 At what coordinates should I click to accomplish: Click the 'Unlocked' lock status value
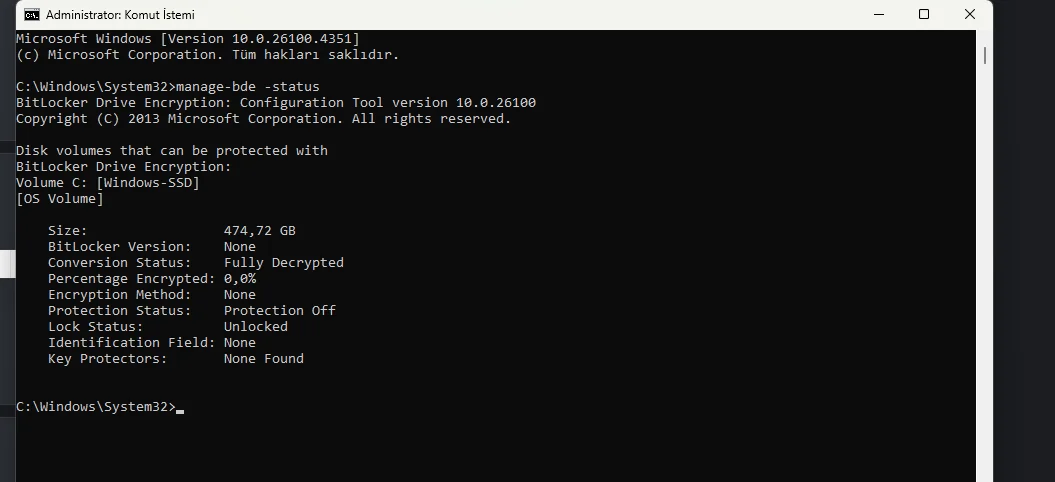(x=255, y=327)
